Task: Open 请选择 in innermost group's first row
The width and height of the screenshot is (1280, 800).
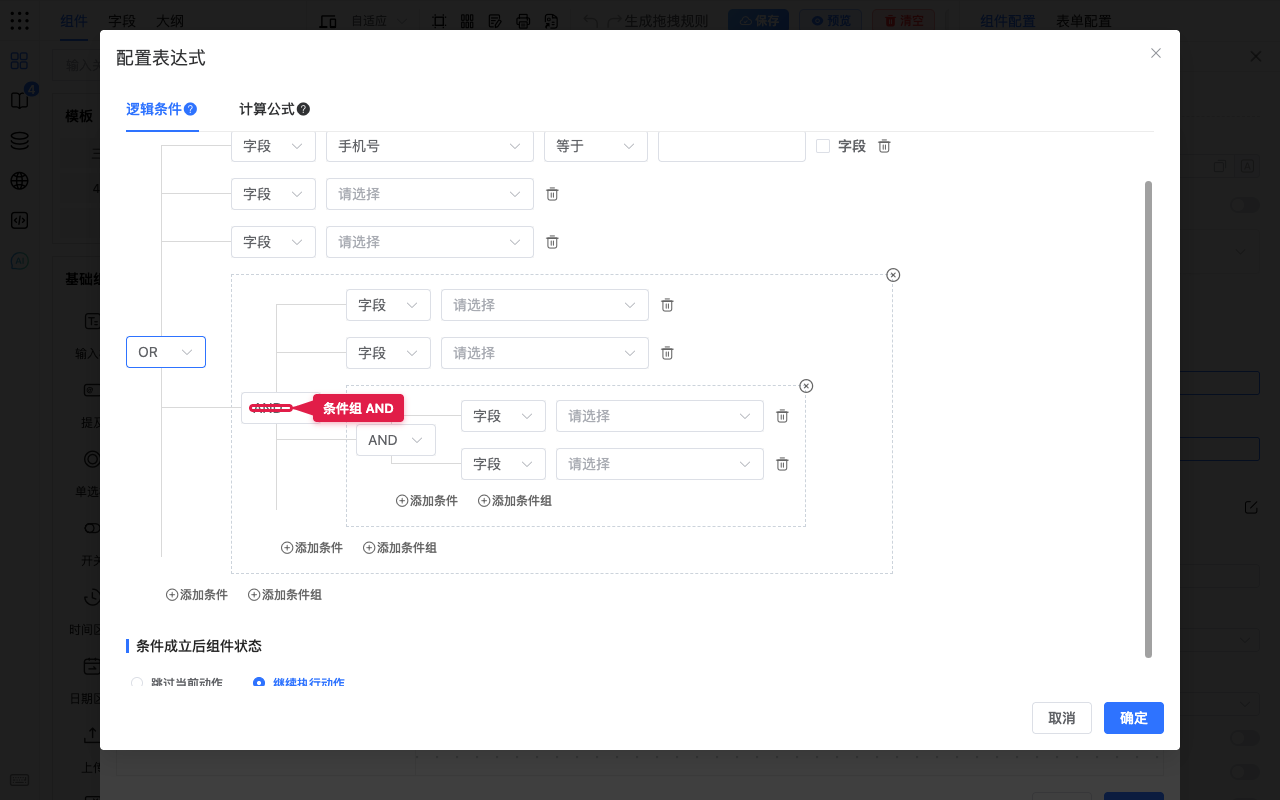Action: click(660, 416)
